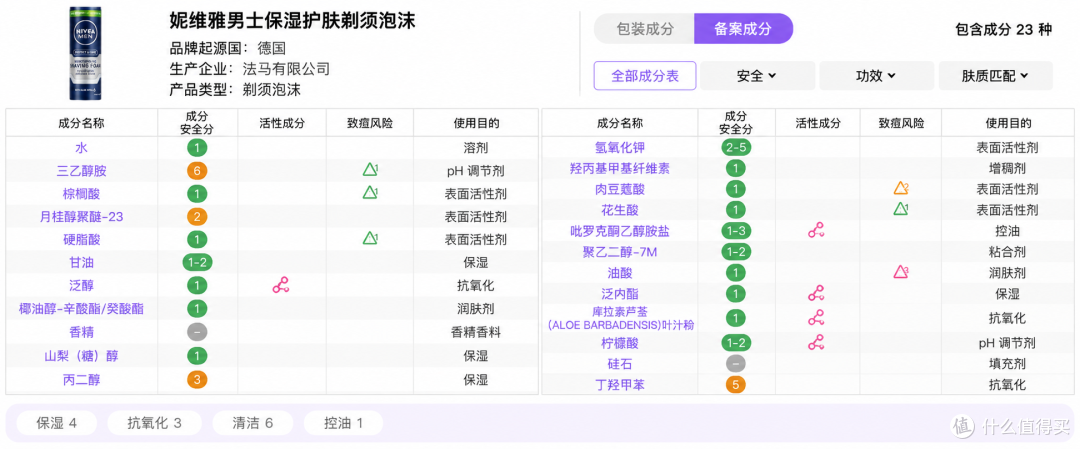The width and height of the screenshot is (1080, 449).
Task: Click the safety score badge 1 for 水
Action: click(x=196, y=147)
